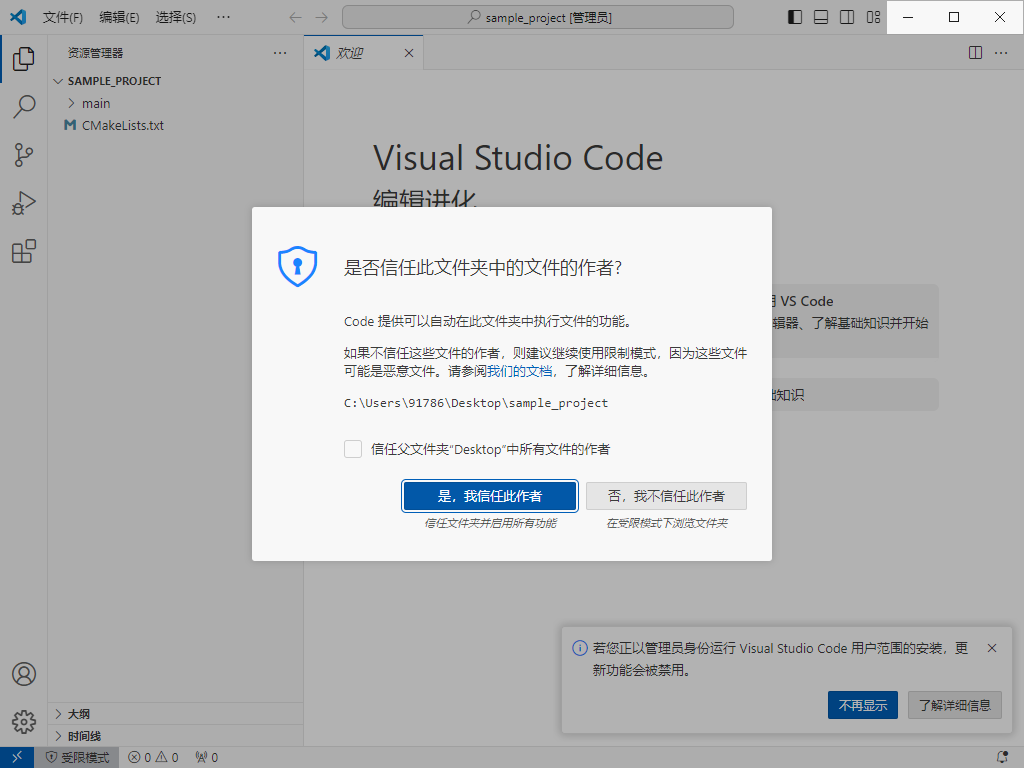
Task: Open the overflow menu ellipsis in menu bar
Action: click(x=223, y=18)
